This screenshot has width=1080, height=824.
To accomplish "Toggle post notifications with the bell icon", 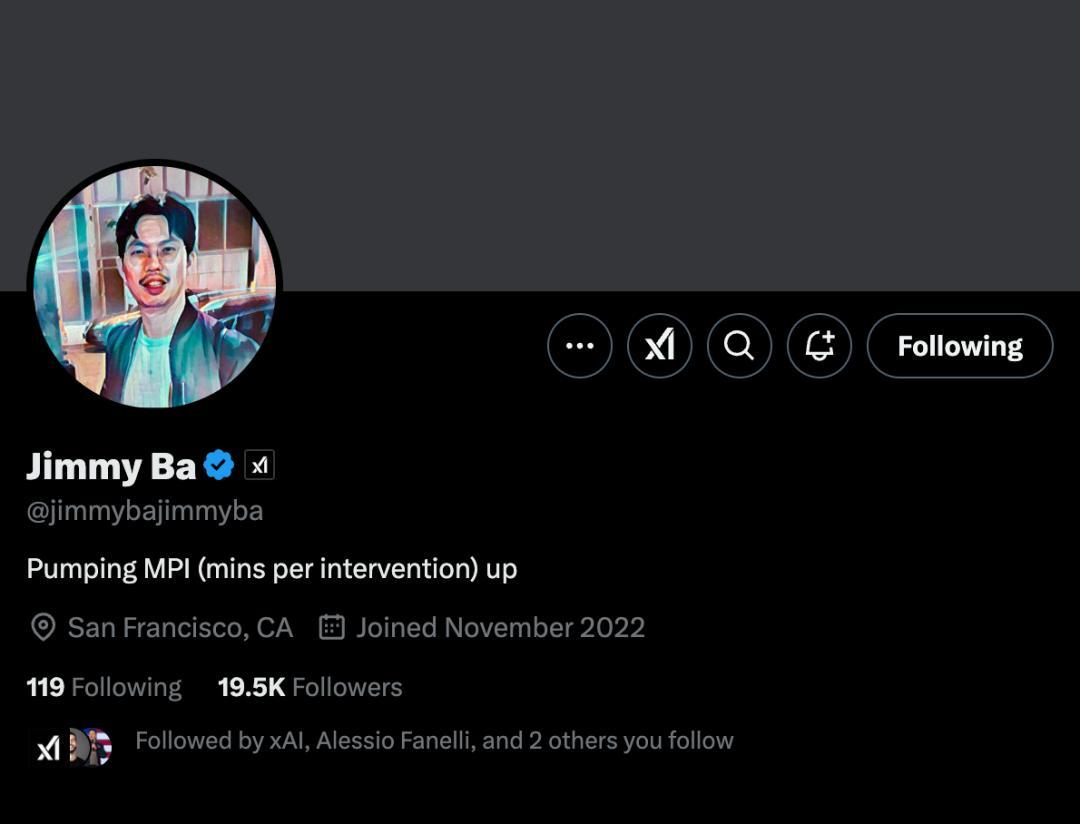I will [820, 346].
